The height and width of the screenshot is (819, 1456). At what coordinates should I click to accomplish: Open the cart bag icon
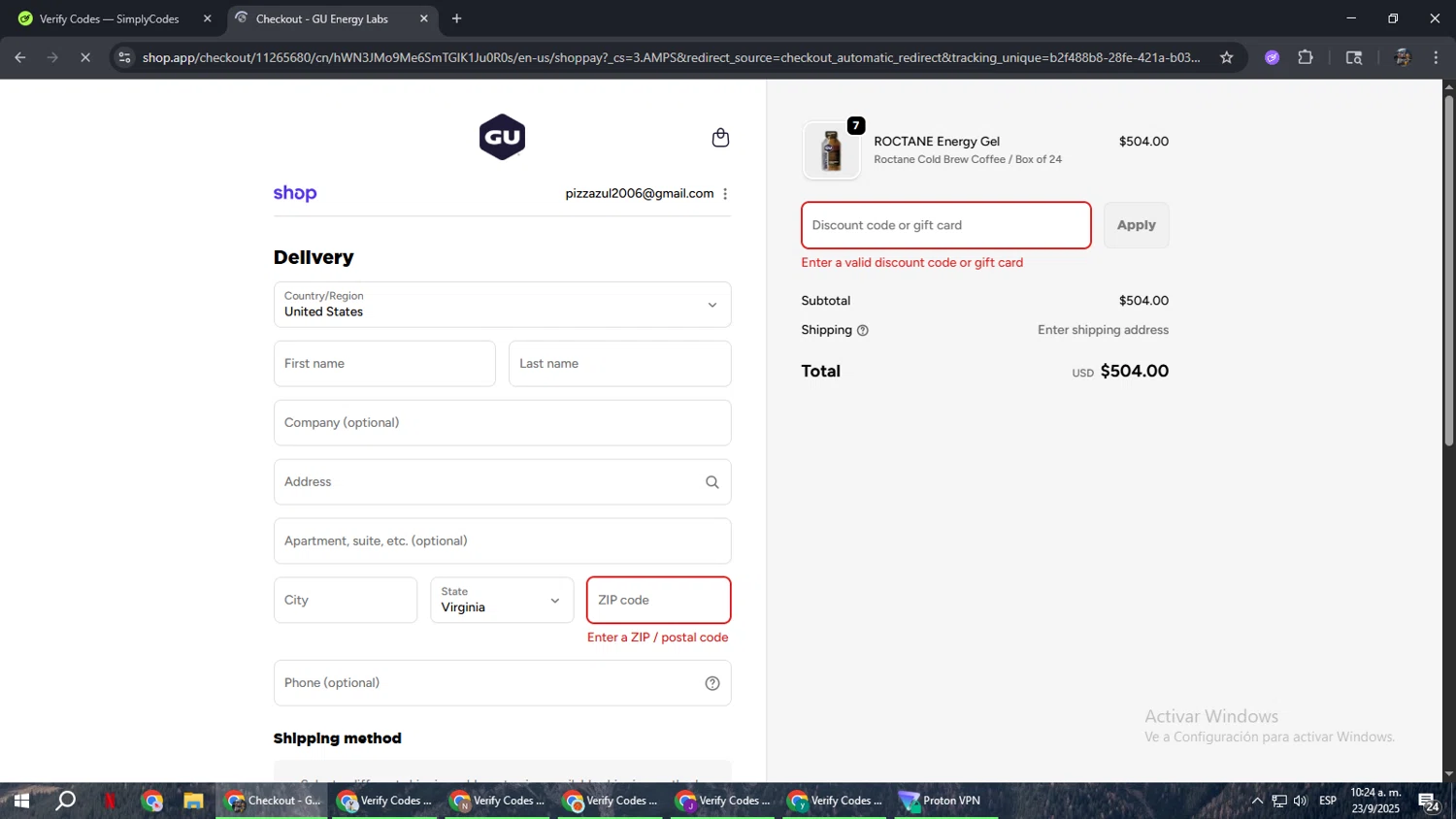(x=720, y=138)
